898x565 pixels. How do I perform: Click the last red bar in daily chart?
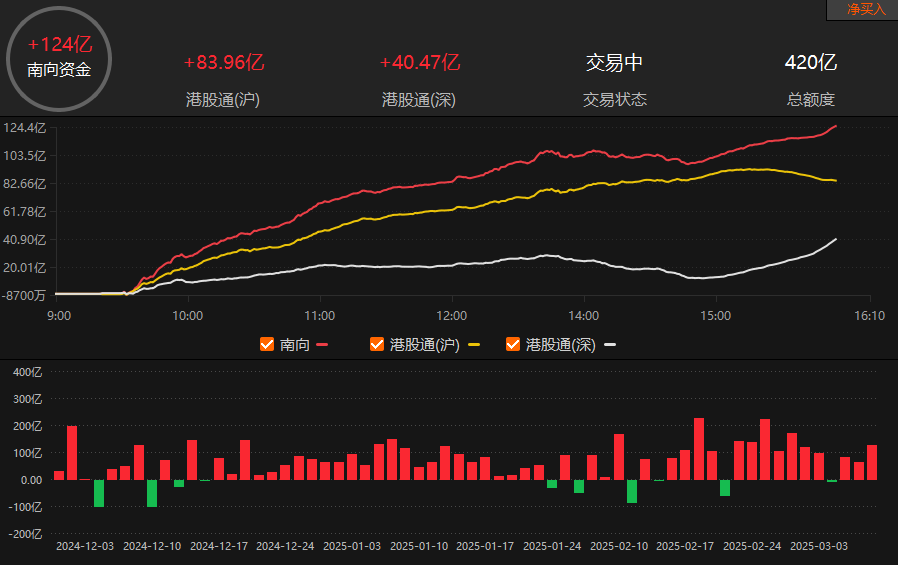click(872, 463)
